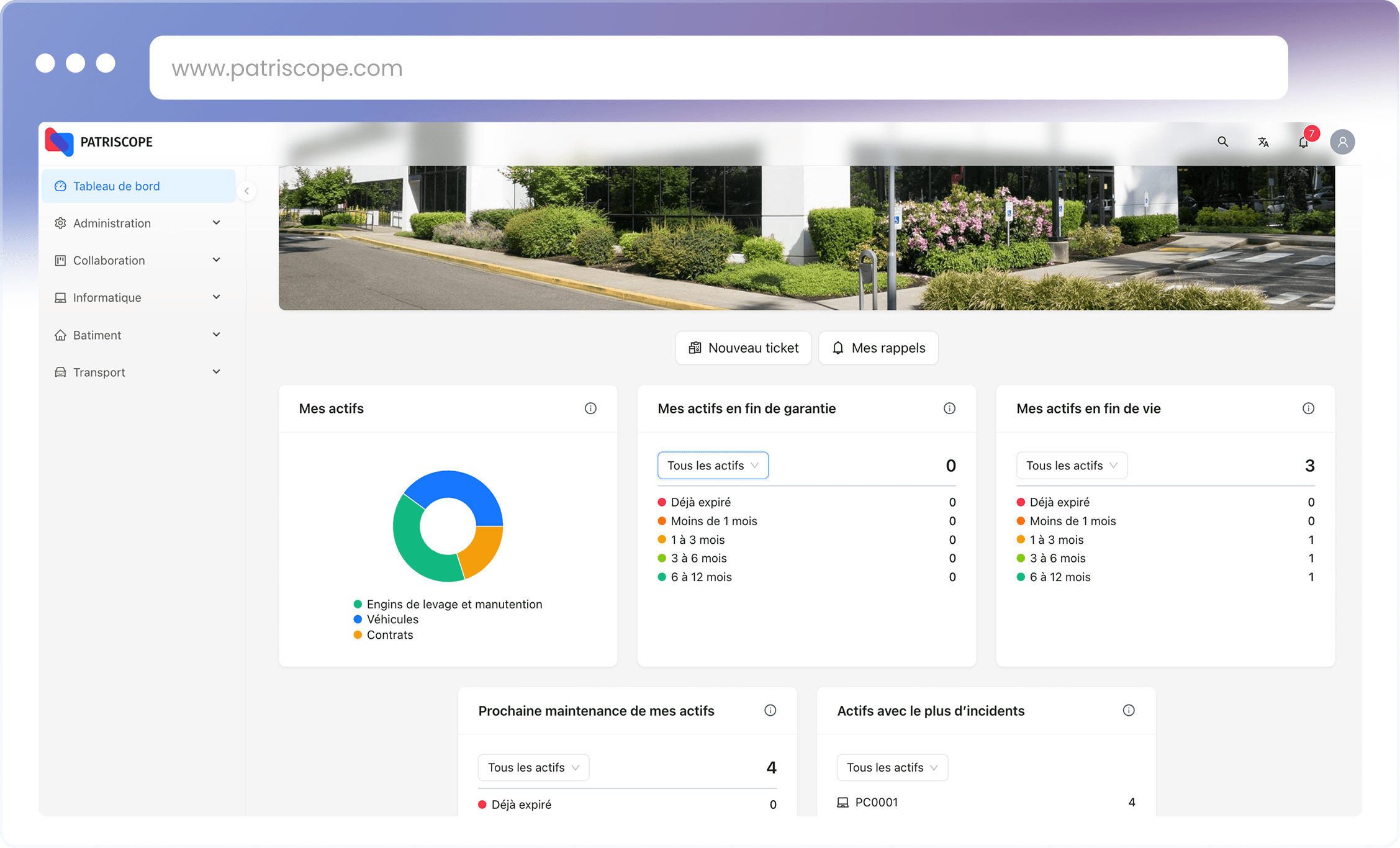Click the user avatar icon
1400x848 pixels.
pos(1342,142)
